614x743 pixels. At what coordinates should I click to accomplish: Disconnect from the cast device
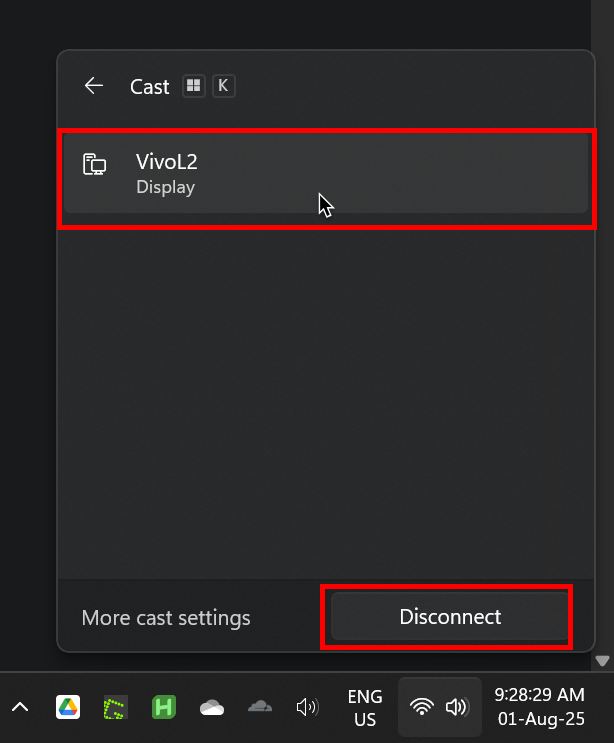[450, 616]
